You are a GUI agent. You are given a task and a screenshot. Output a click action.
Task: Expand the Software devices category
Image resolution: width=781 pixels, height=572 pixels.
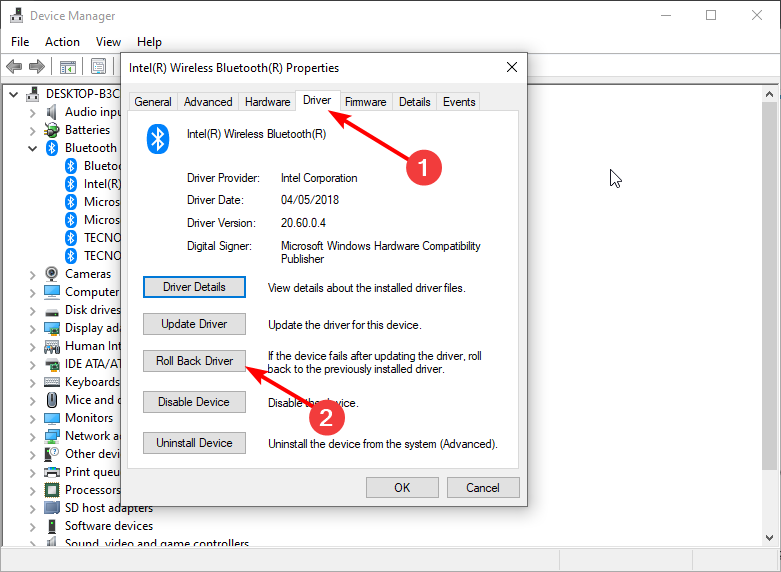point(32,526)
